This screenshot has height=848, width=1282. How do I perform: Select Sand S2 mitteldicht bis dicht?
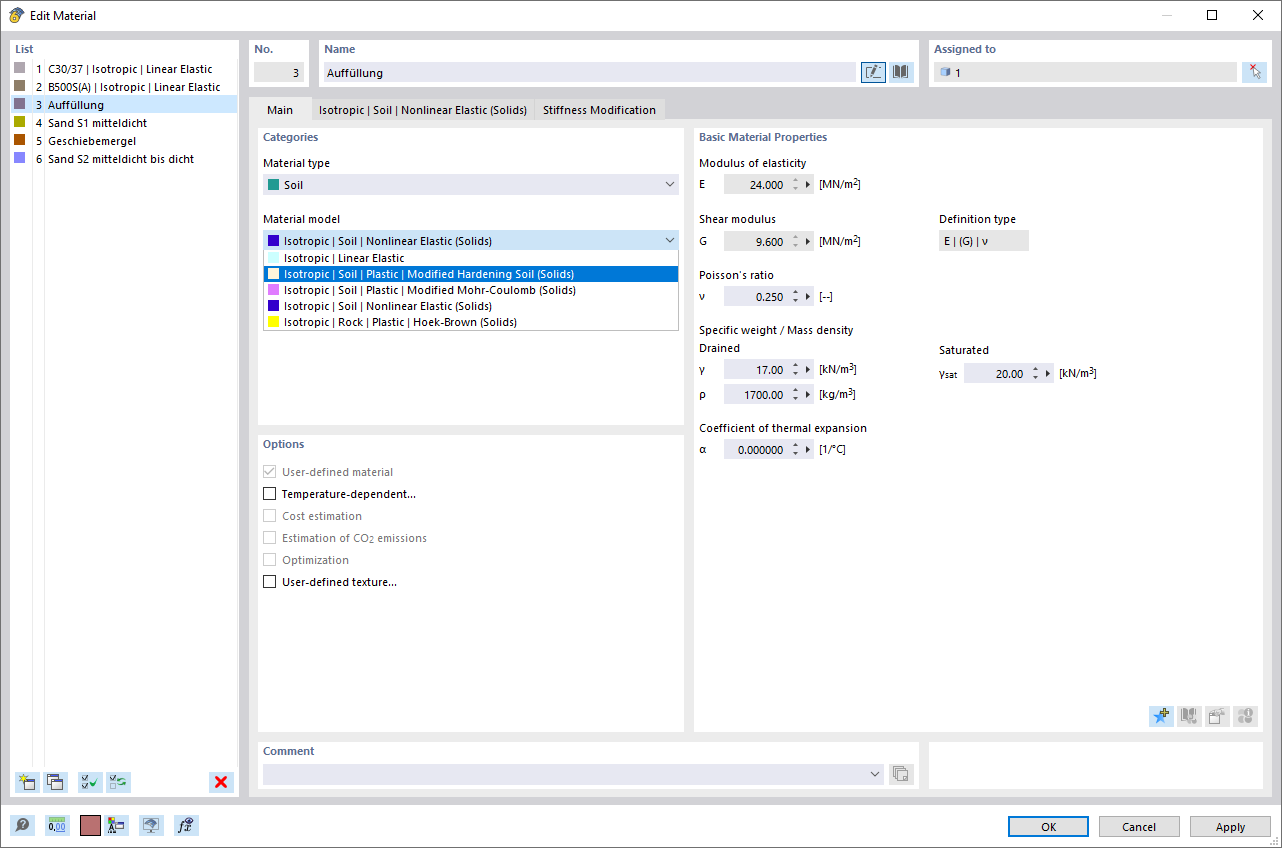pyautogui.click(x=124, y=159)
